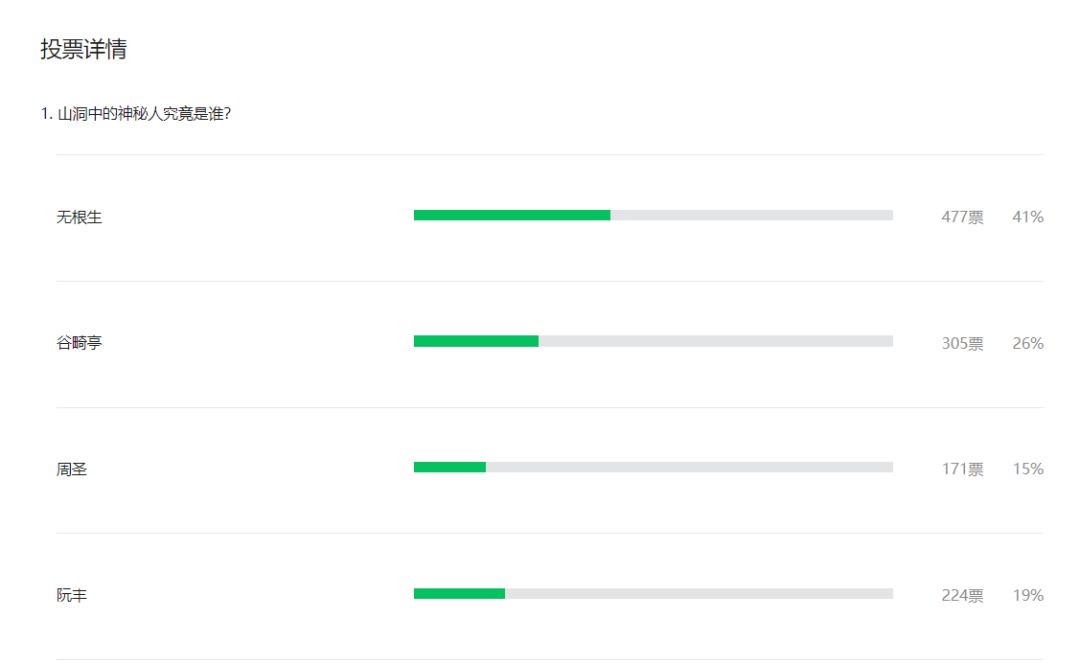Click the 19% percentage value

(x=1028, y=595)
